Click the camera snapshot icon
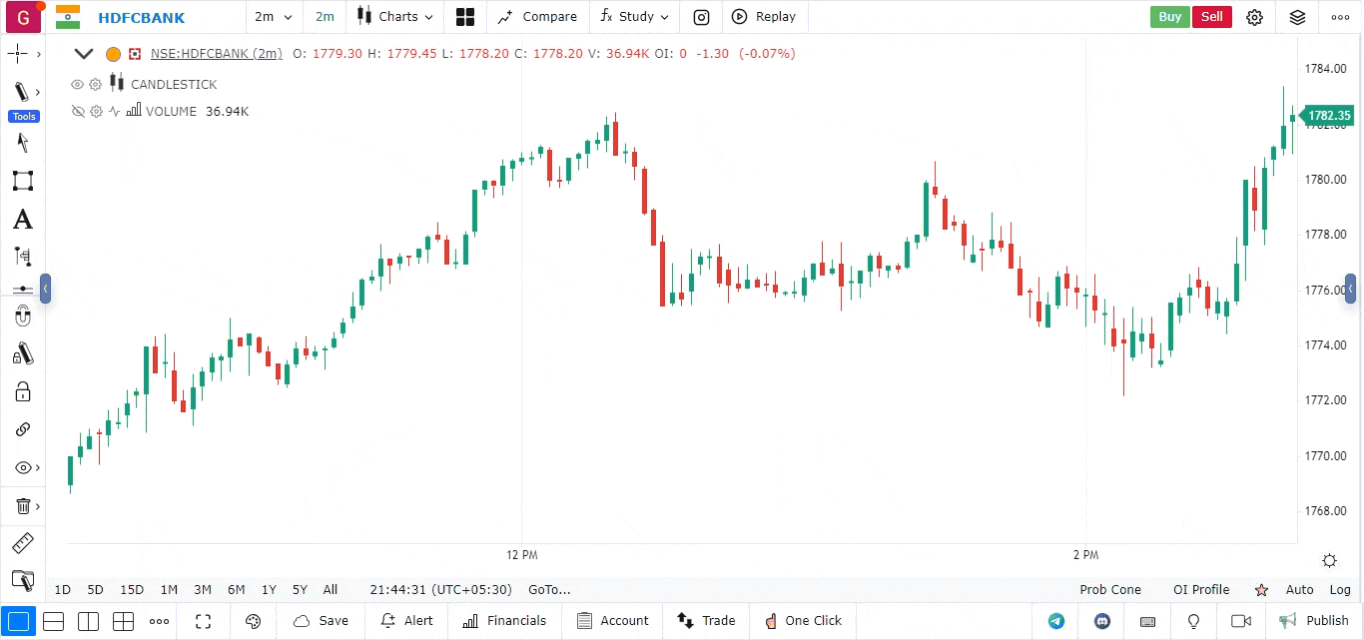This screenshot has height=640, width=1364. [702, 17]
